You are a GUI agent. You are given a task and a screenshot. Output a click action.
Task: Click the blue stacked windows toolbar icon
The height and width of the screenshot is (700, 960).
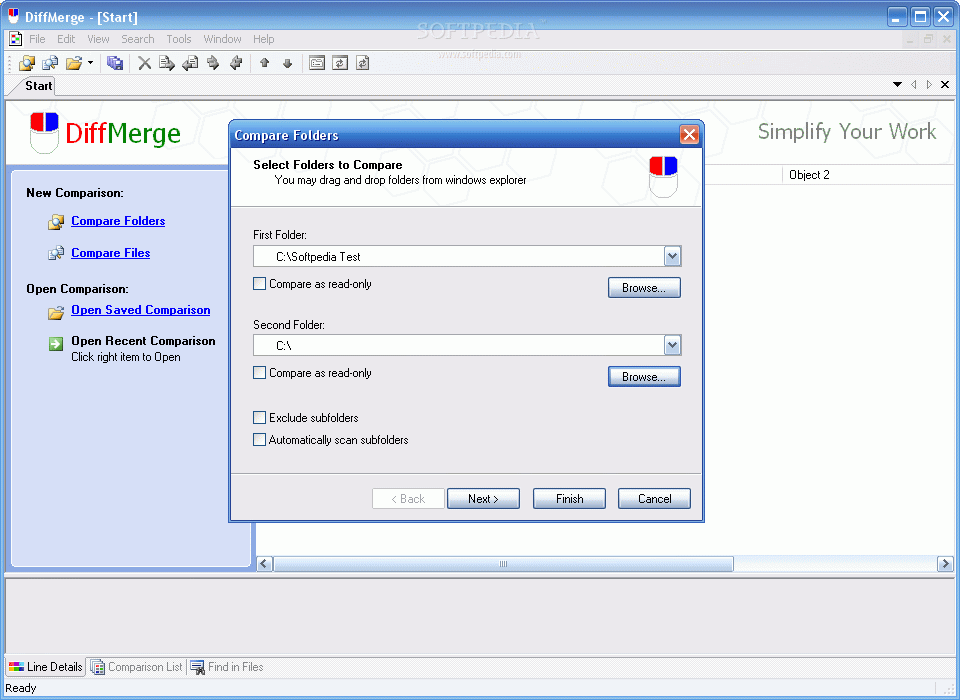click(x=115, y=63)
